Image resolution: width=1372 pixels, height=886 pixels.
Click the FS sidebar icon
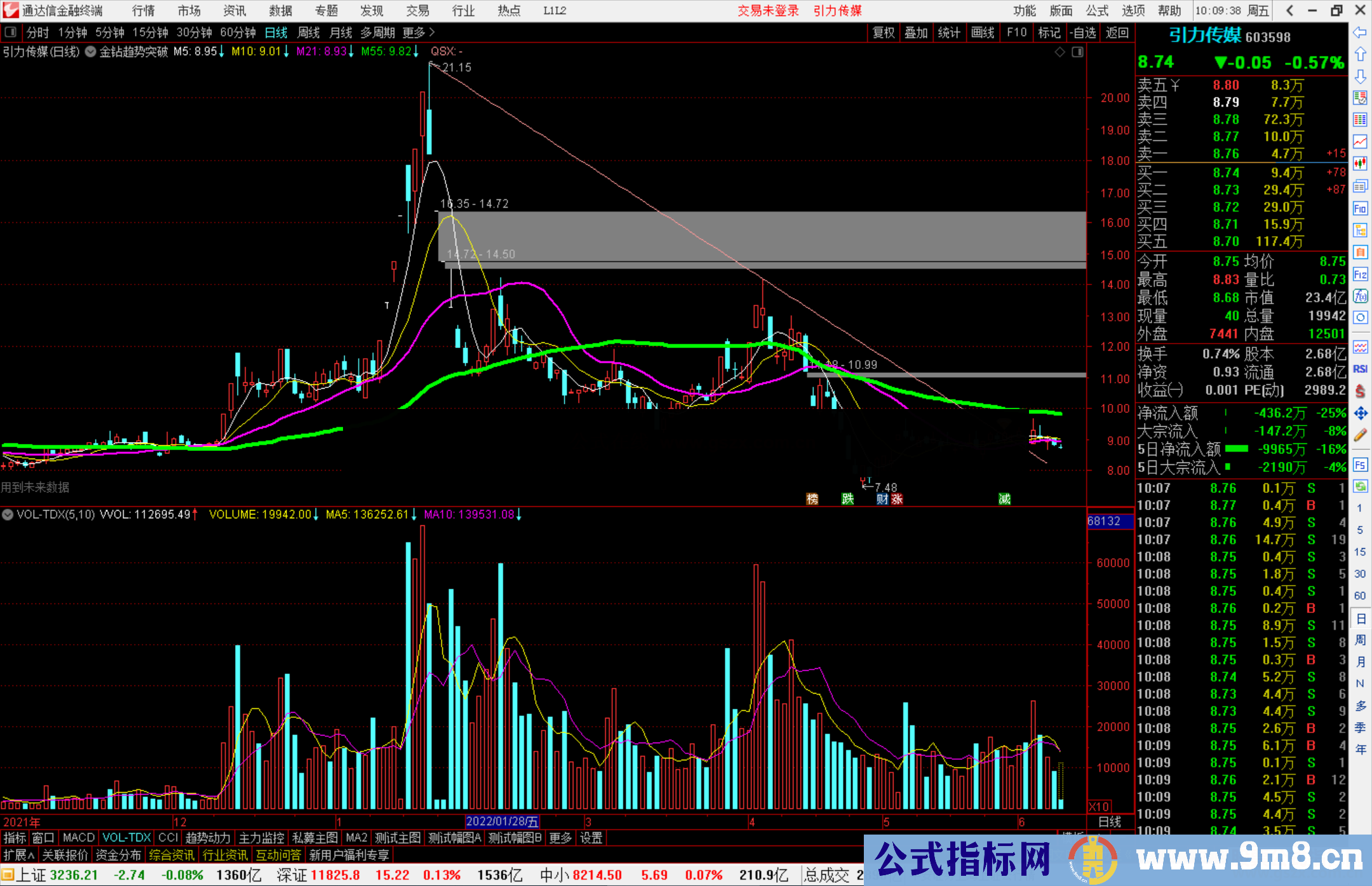1360,465
